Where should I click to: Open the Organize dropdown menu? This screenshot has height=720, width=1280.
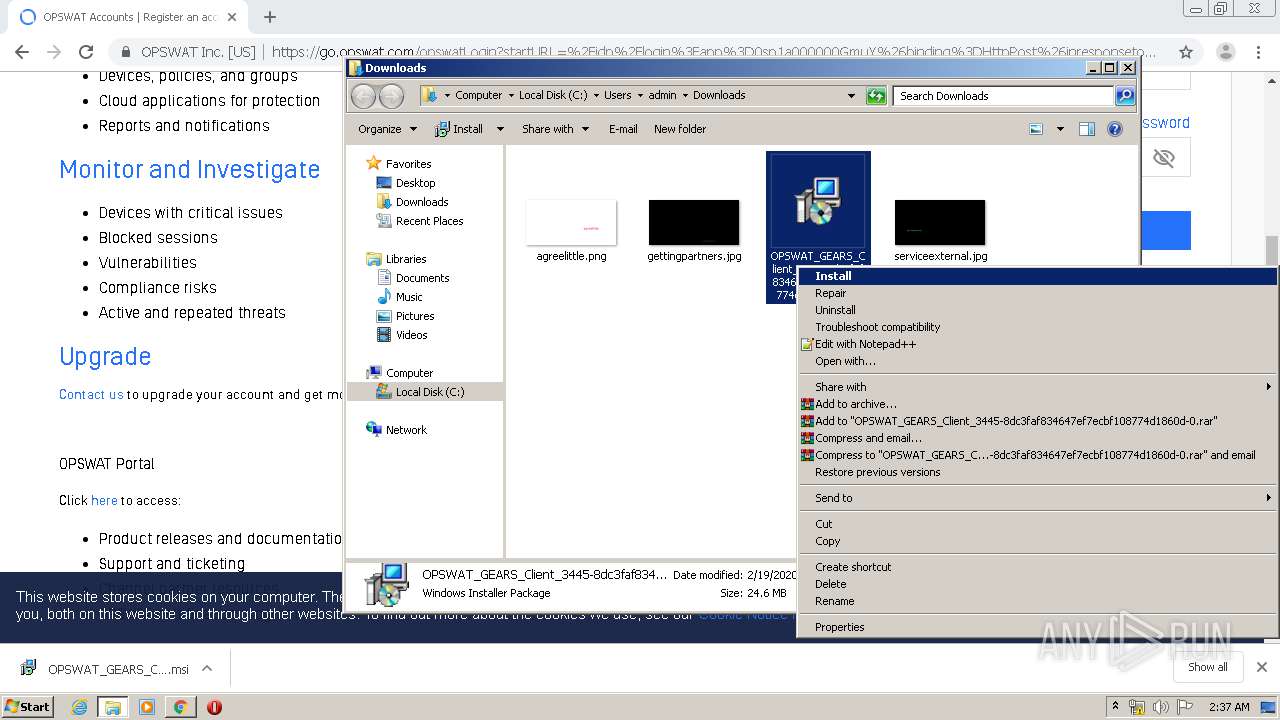click(387, 129)
